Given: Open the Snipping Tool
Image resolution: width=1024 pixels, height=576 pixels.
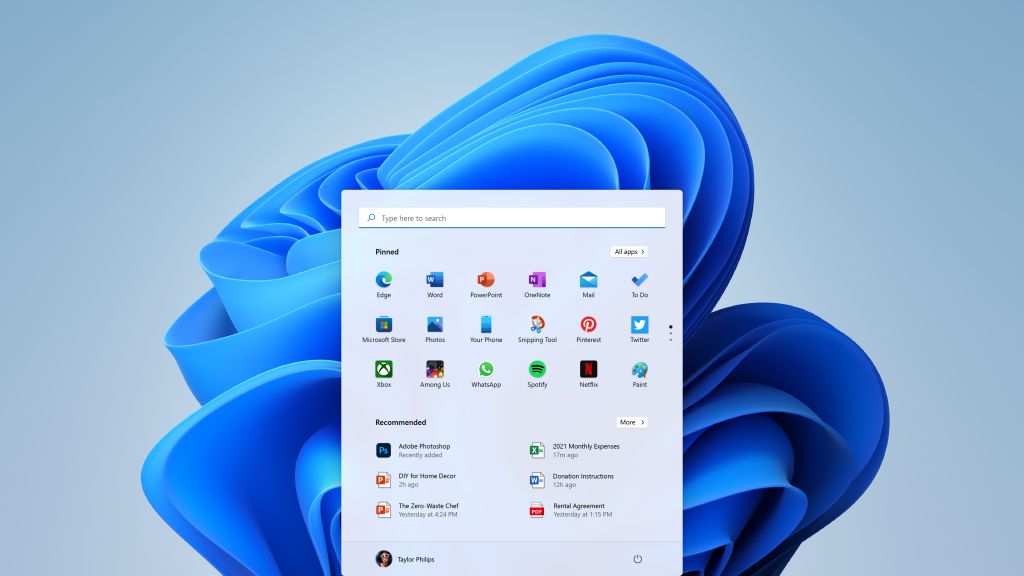Looking at the screenshot, I should [537, 324].
